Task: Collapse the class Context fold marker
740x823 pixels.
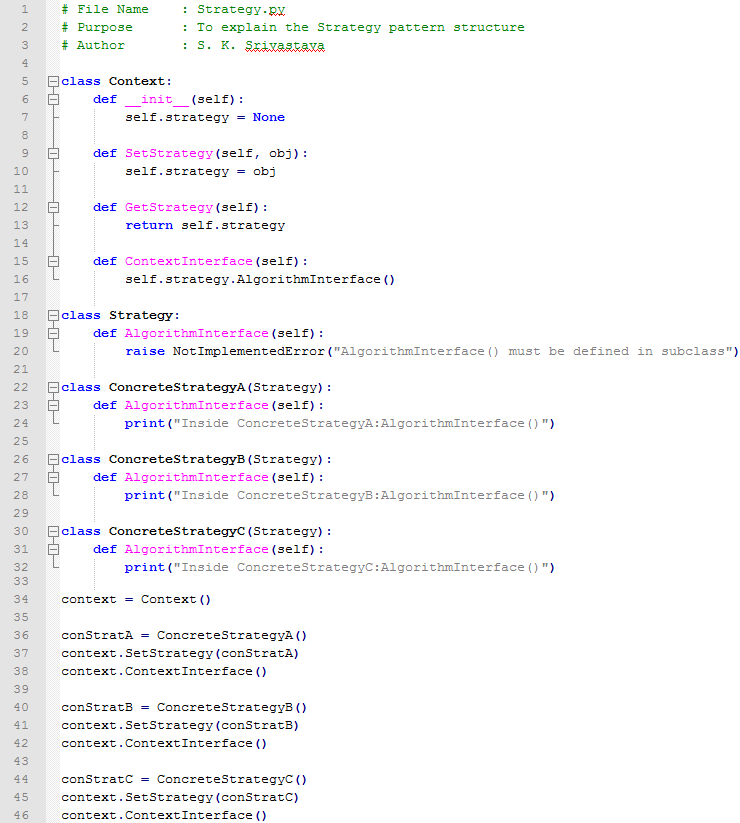Action: [53, 81]
